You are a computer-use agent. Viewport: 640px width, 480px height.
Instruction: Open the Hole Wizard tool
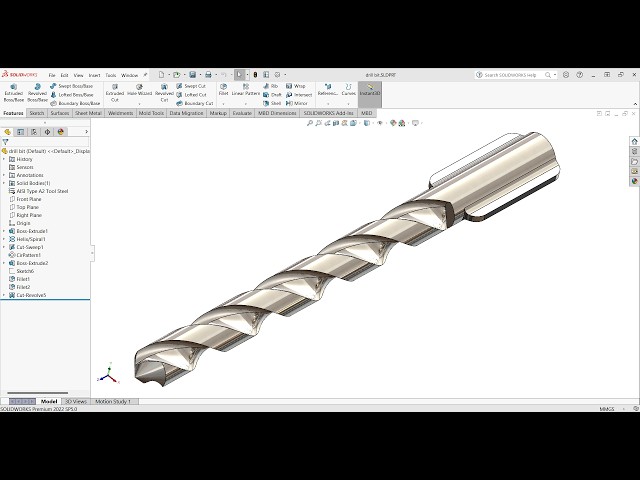click(139, 90)
